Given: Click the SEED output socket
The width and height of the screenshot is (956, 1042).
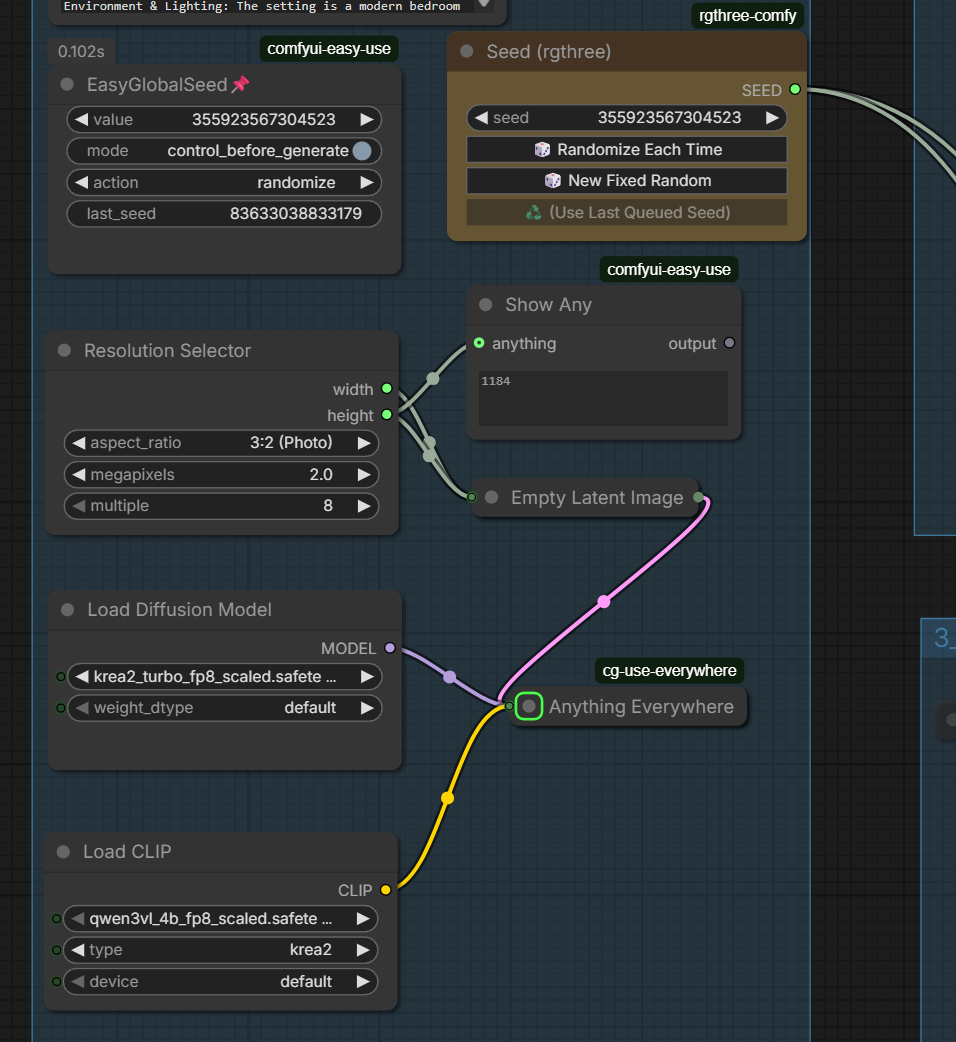Looking at the screenshot, I should coord(795,89).
